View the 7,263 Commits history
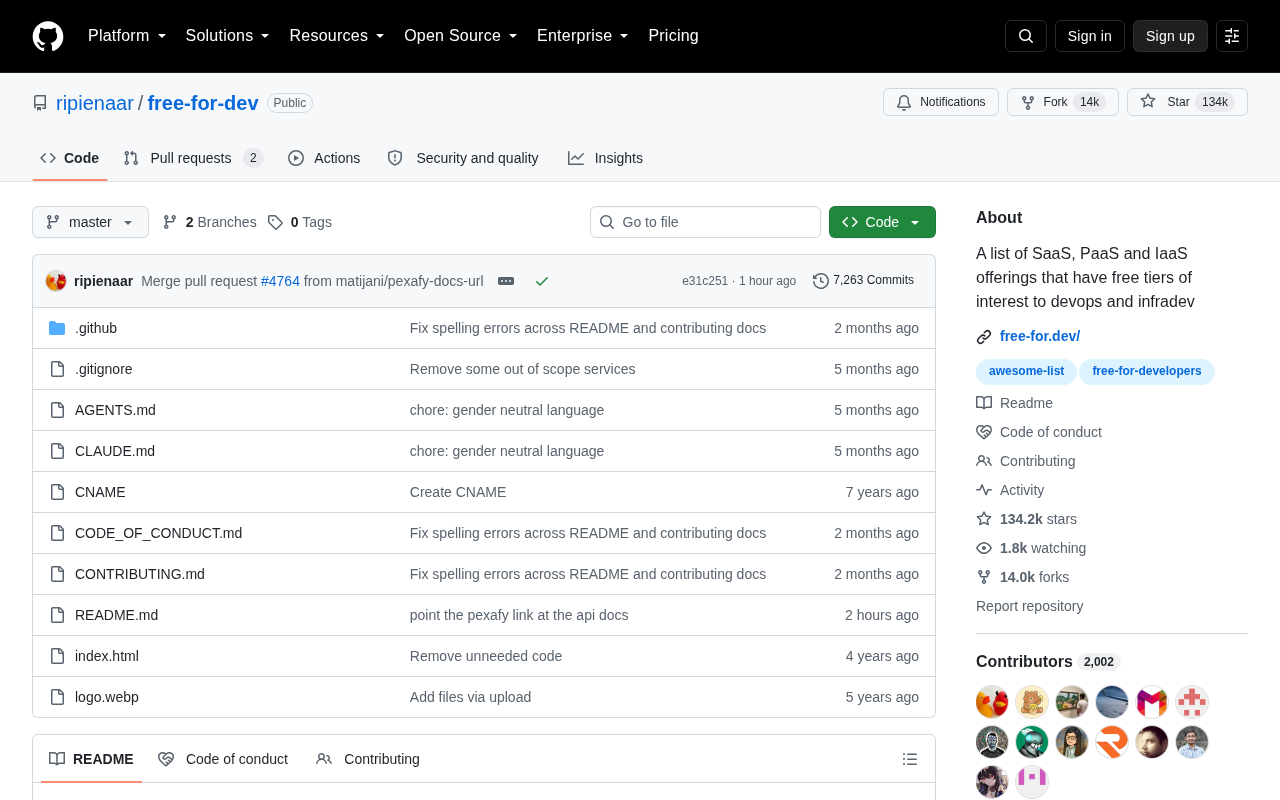This screenshot has width=1280, height=800. tap(863, 281)
